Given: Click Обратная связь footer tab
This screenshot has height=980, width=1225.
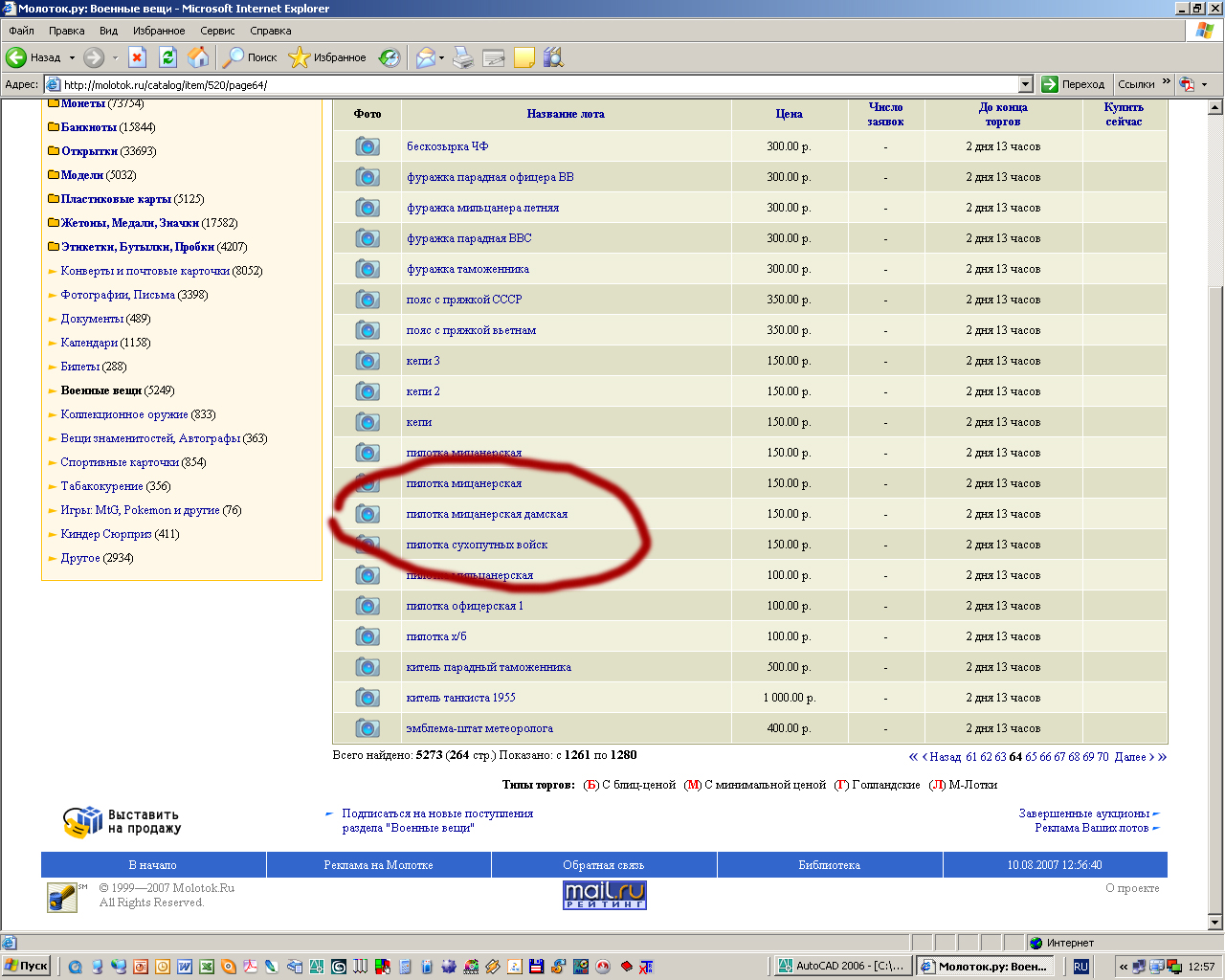Looking at the screenshot, I should click(x=604, y=865).
